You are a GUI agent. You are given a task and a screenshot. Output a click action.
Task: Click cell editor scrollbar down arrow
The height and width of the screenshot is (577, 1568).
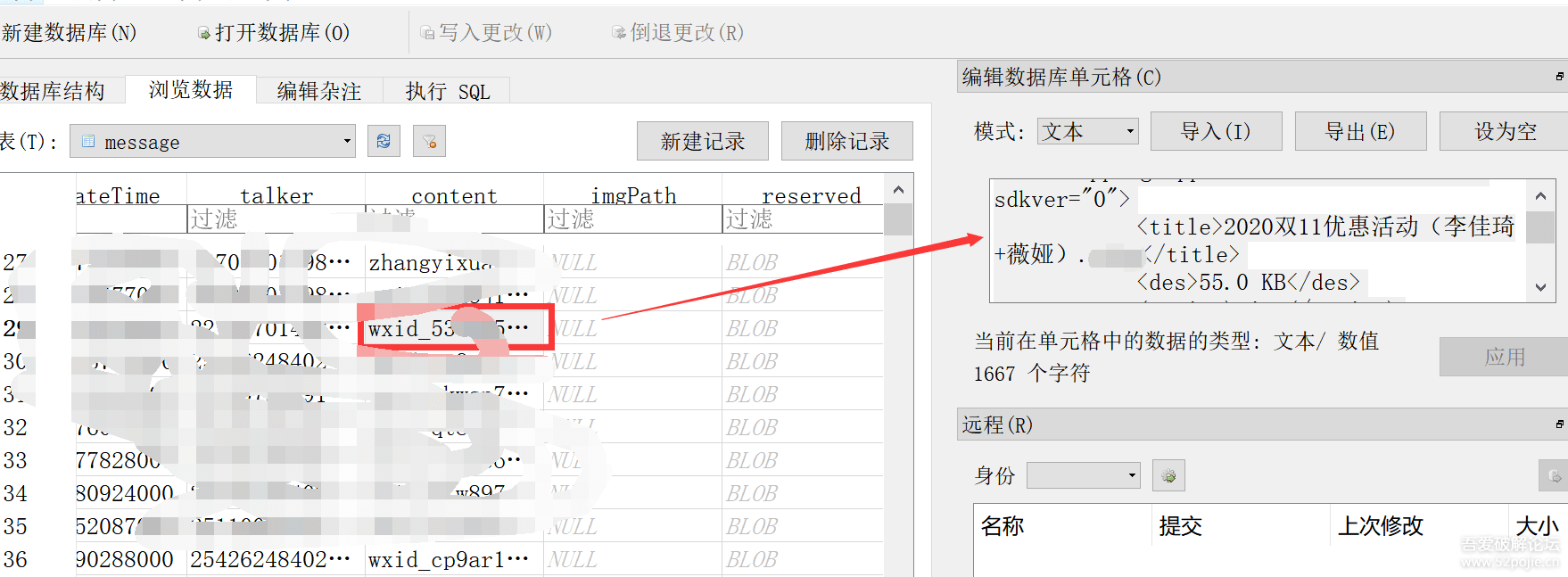click(1540, 287)
